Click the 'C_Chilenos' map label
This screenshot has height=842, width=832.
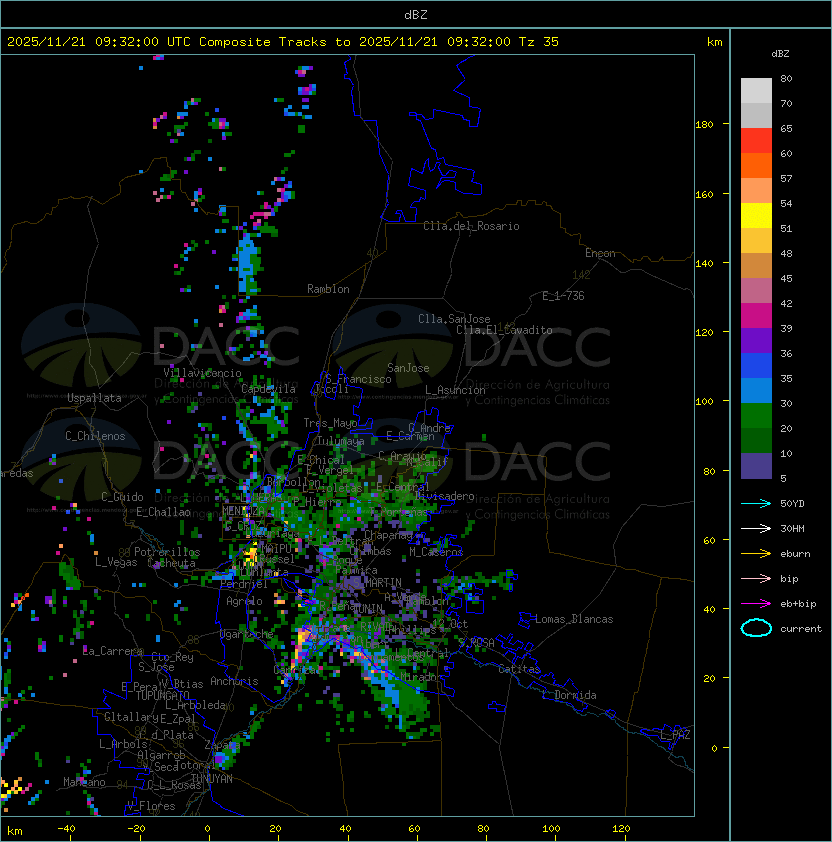pyautogui.click(x=95, y=436)
